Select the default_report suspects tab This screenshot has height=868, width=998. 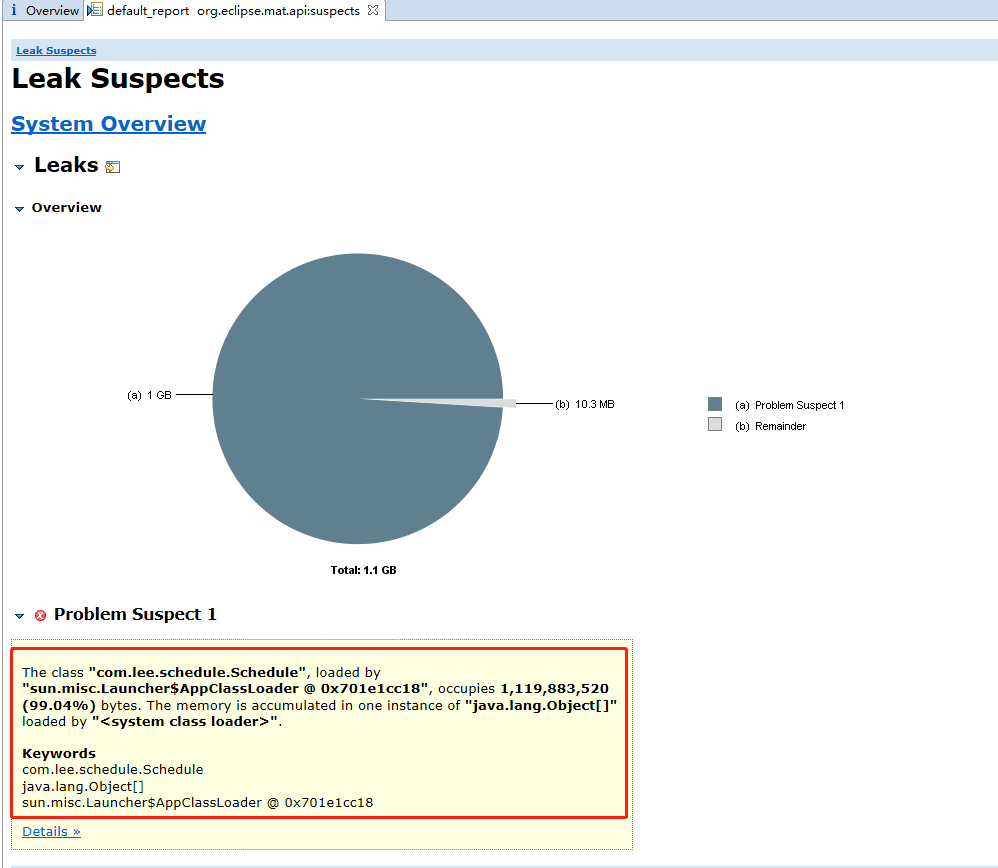tap(234, 10)
